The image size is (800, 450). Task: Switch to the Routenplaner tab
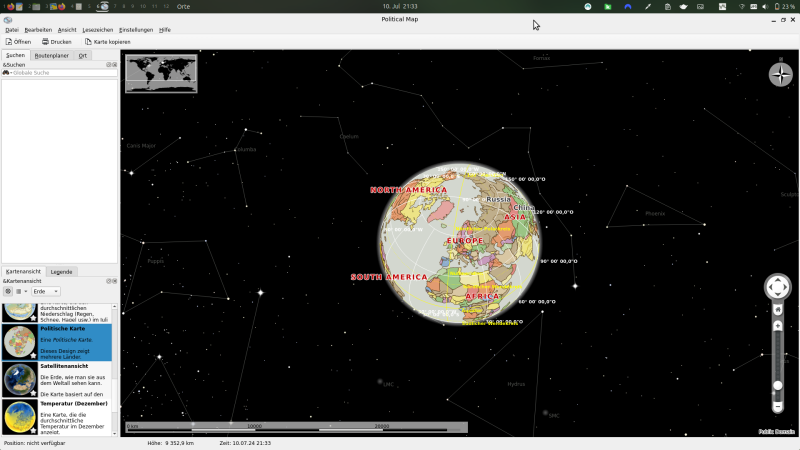point(52,55)
